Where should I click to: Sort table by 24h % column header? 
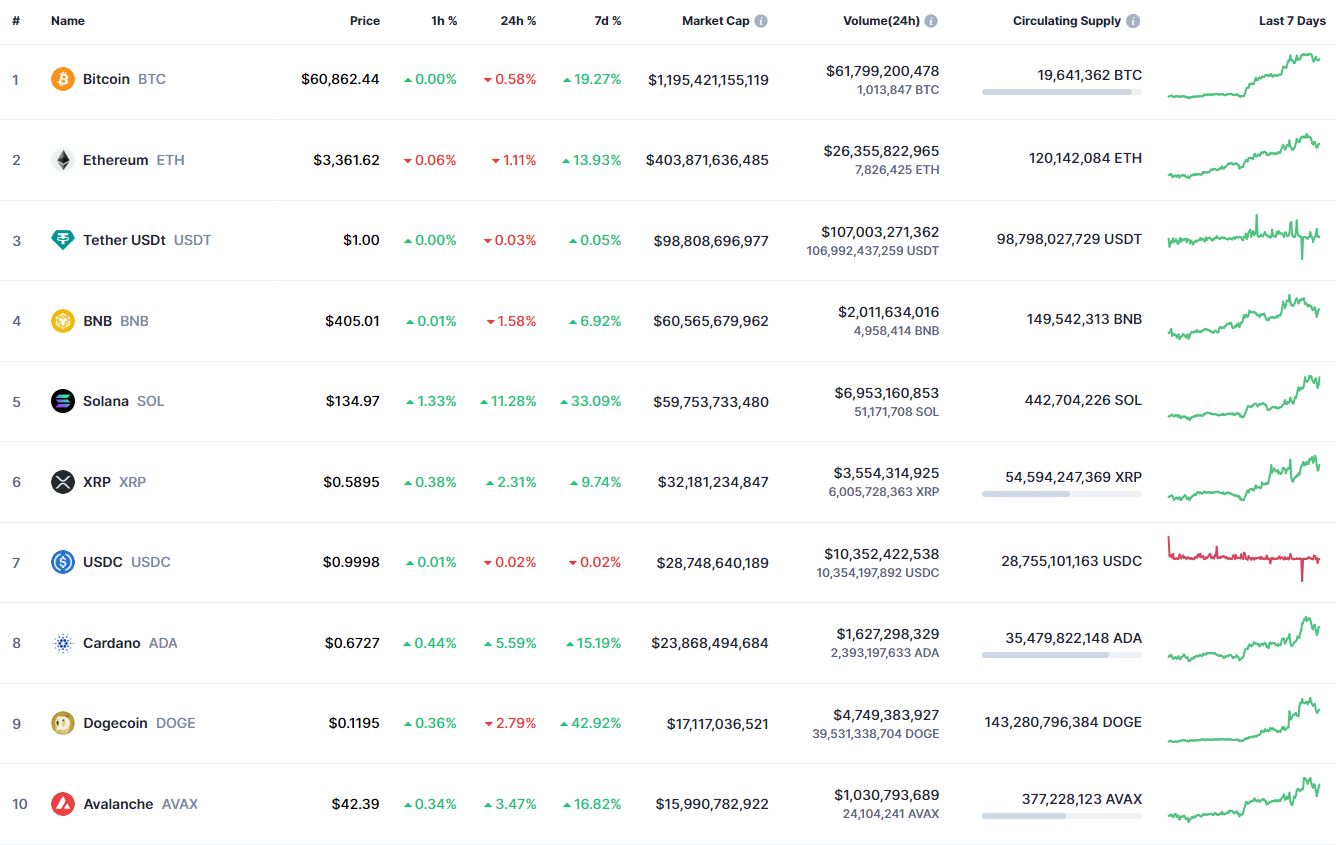518,21
